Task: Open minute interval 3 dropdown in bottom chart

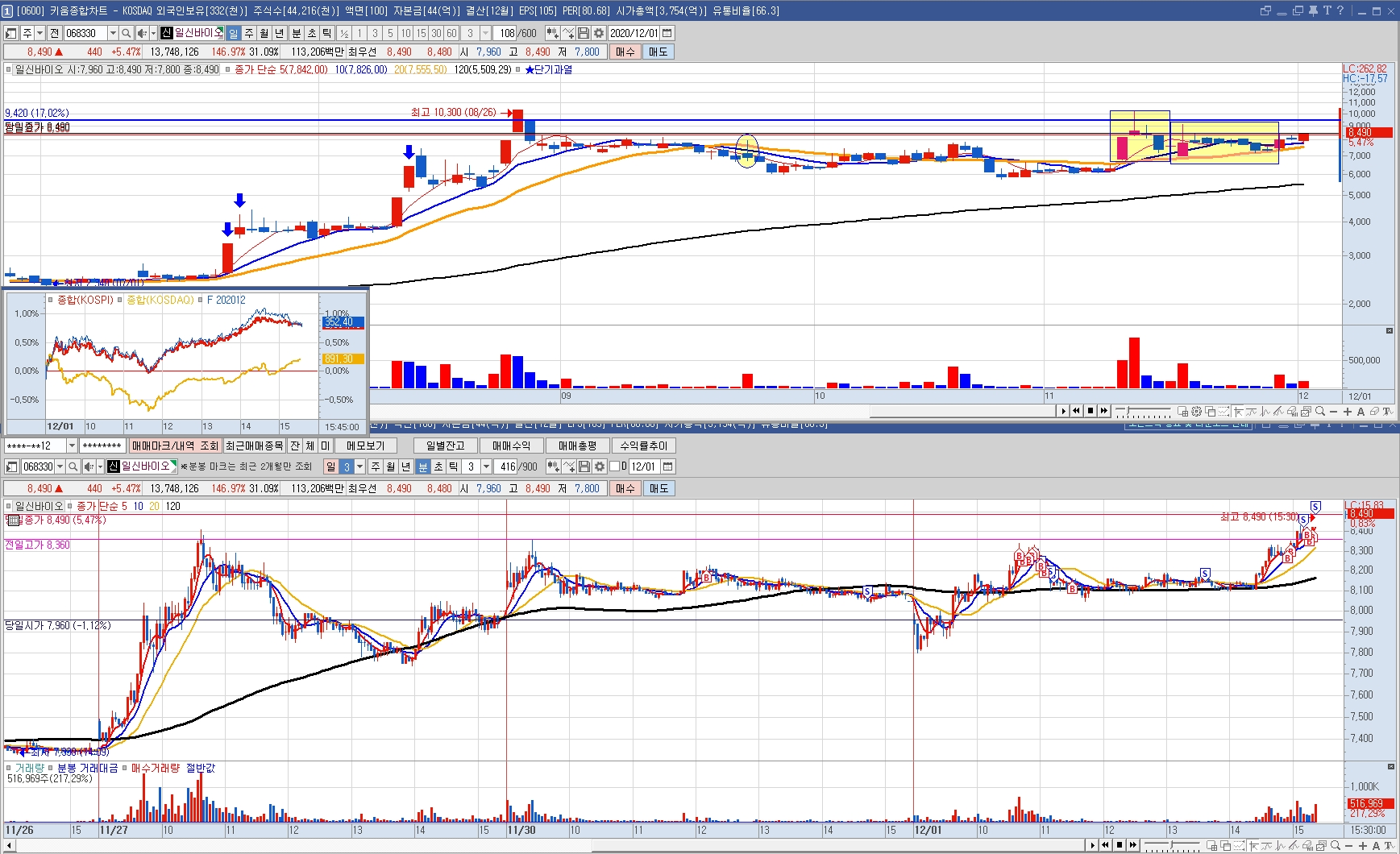Action: click(486, 466)
